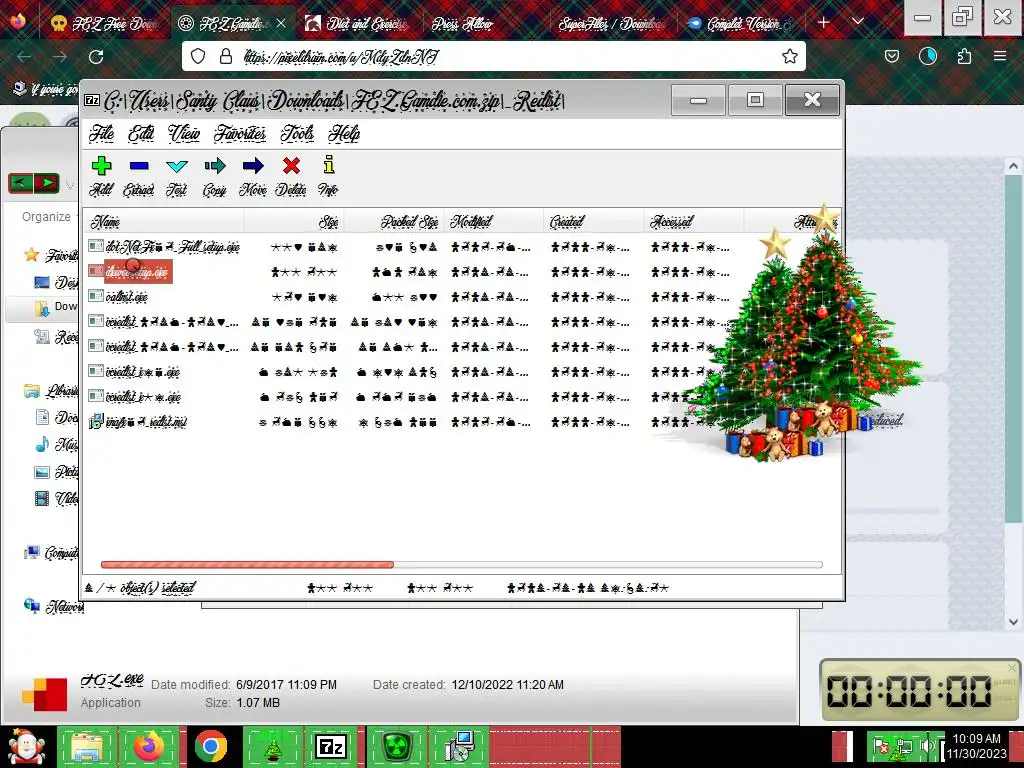Open the View menu in 7-Zip
Viewport: 1024px width, 768px height.
184,133
